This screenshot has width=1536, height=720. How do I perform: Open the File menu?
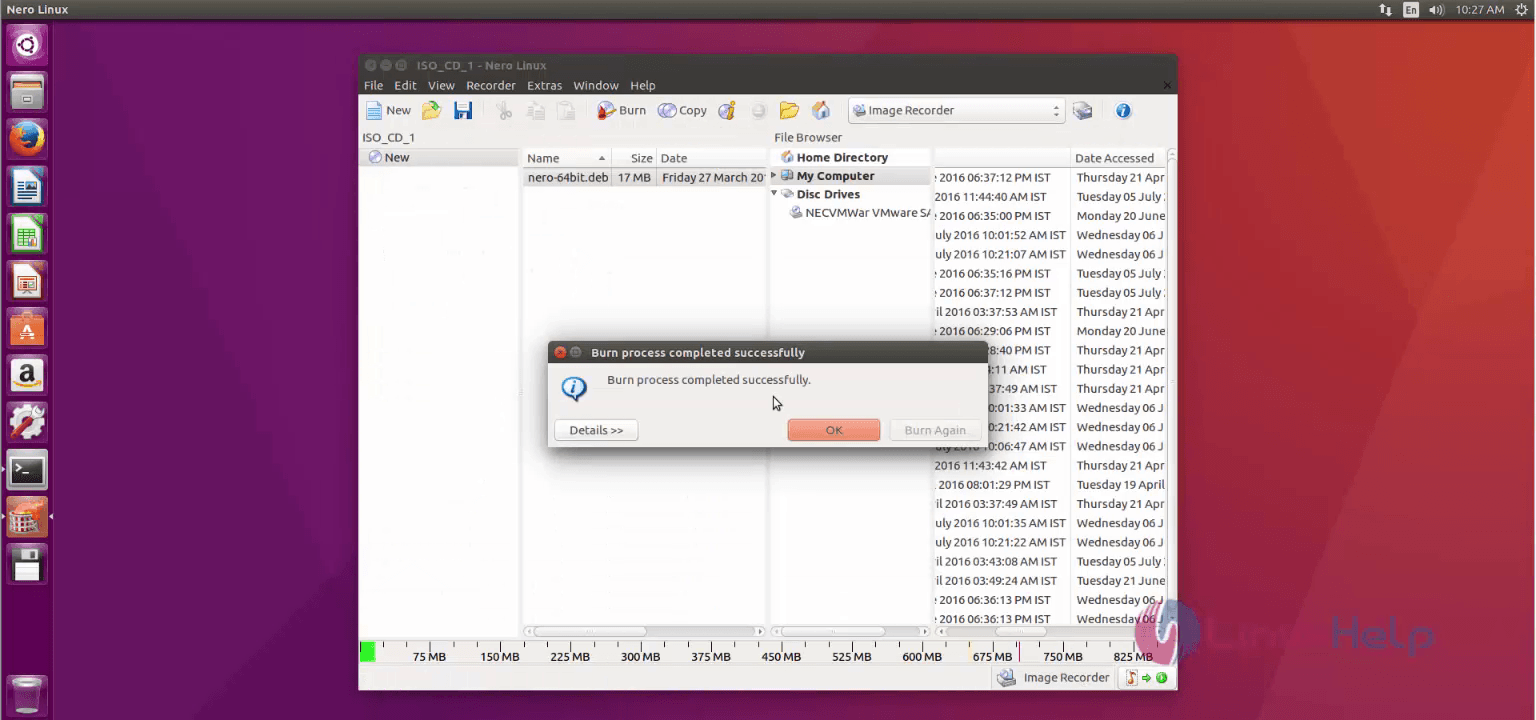point(373,85)
